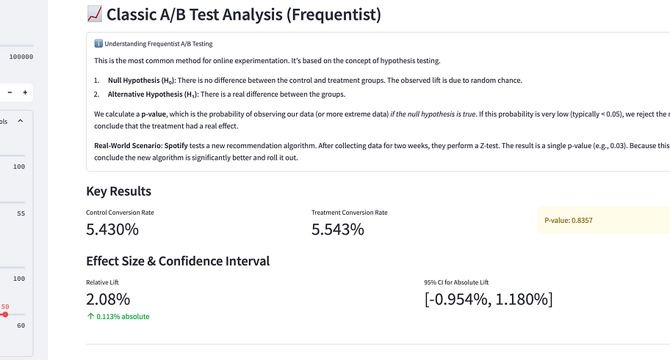Click the plus stepper button in sidebar
The height and width of the screenshot is (360, 670).
click(25, 92)
